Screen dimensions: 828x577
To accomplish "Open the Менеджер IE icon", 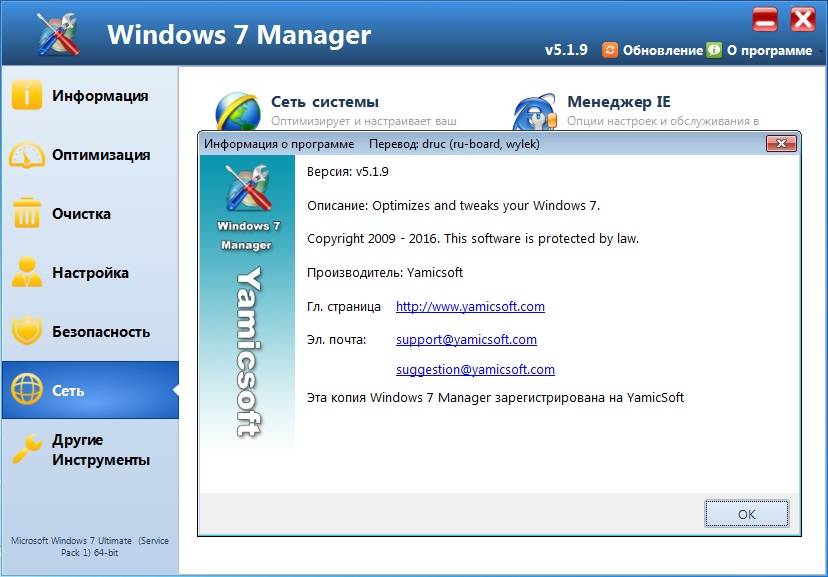I will tap(535, 111).
